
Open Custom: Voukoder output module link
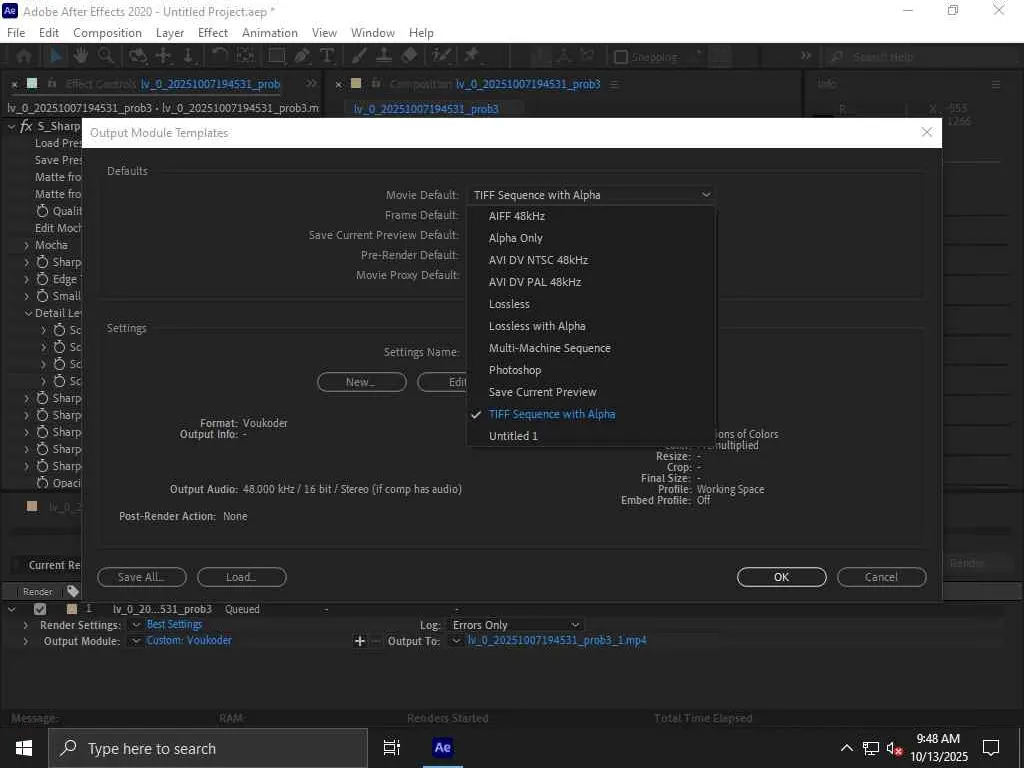point(189,641)
